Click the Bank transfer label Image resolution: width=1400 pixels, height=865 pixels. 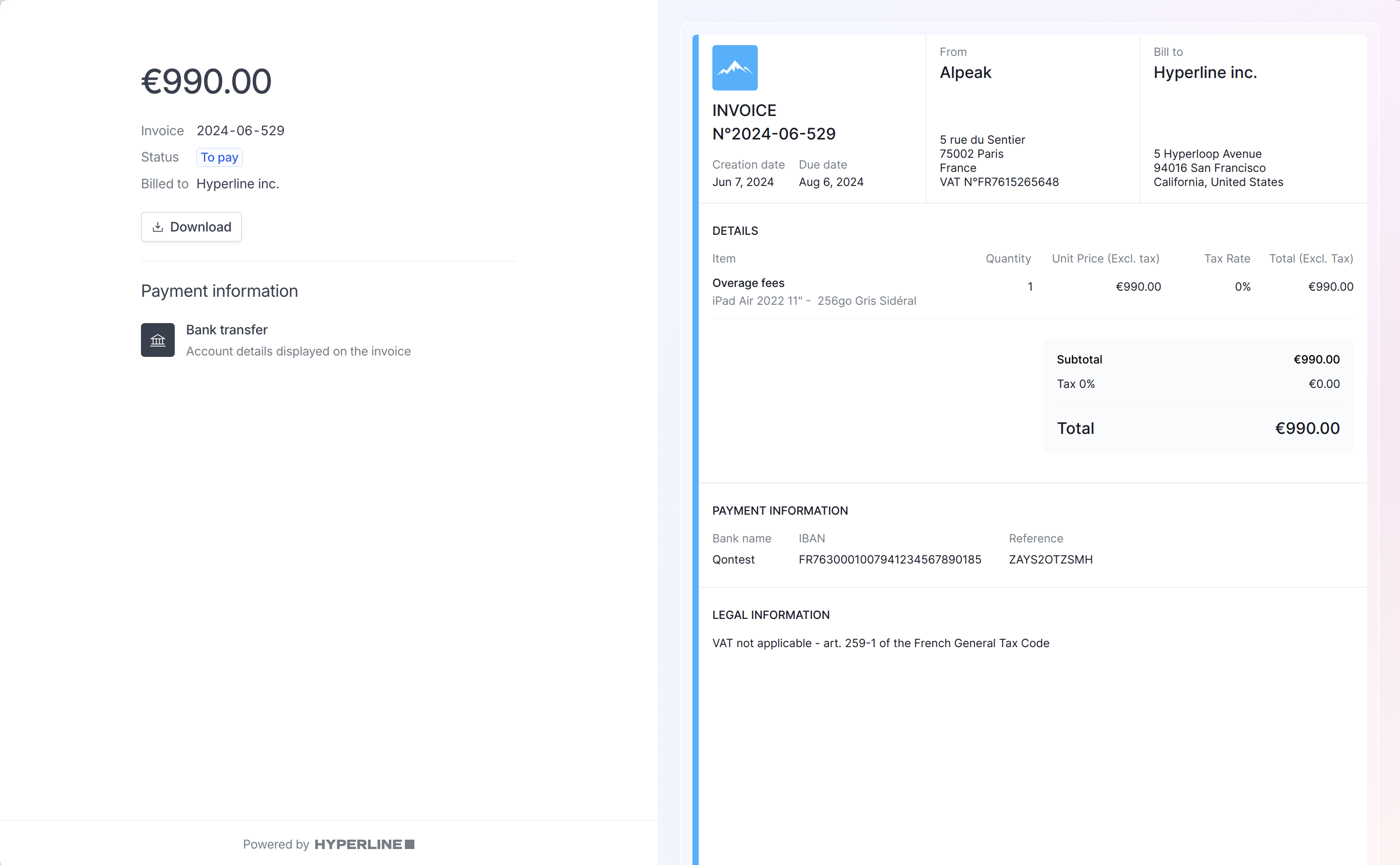[226, 330]
